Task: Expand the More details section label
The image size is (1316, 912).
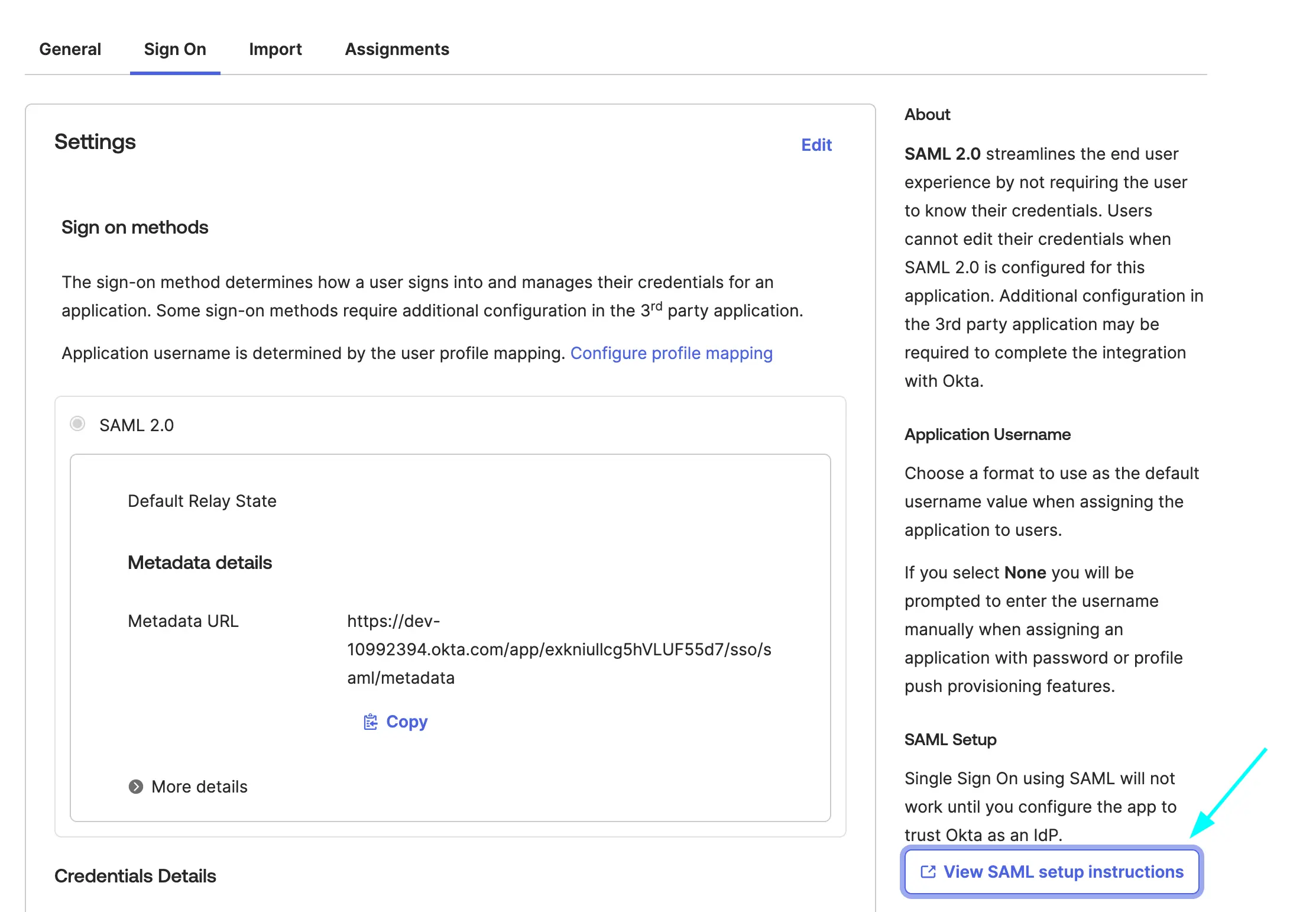Action: point(199,787)
